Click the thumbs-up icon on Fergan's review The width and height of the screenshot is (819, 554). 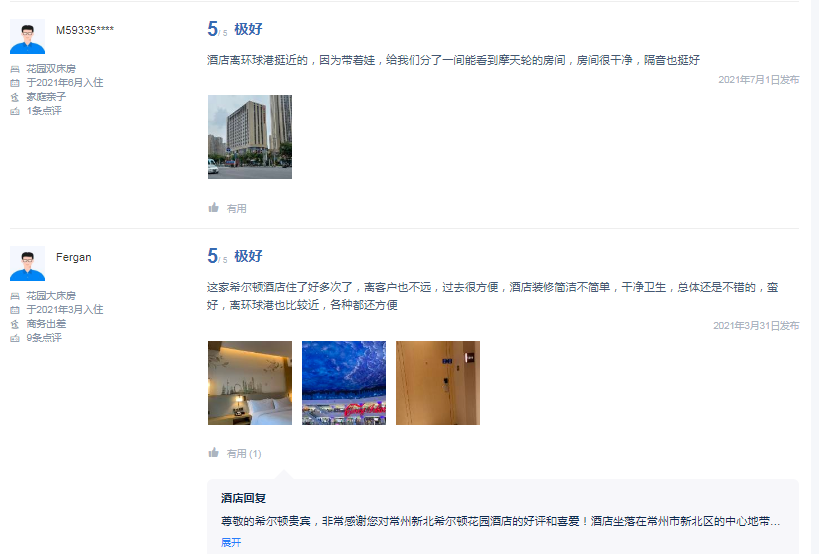click(x=213, y=453)
